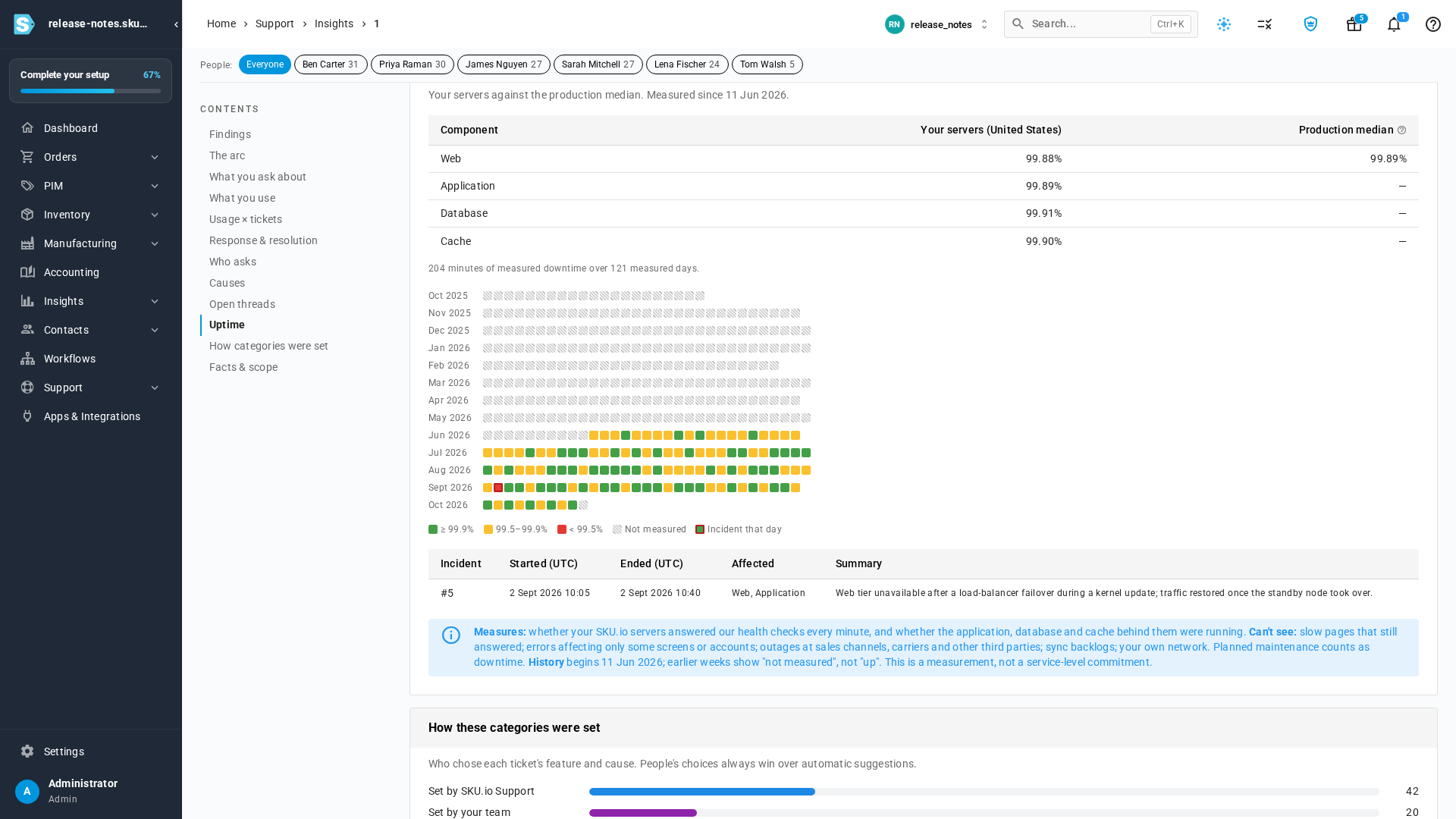1456x819 pixels.
Task: Filter by Ben Carter
Action: coord(331,64)
